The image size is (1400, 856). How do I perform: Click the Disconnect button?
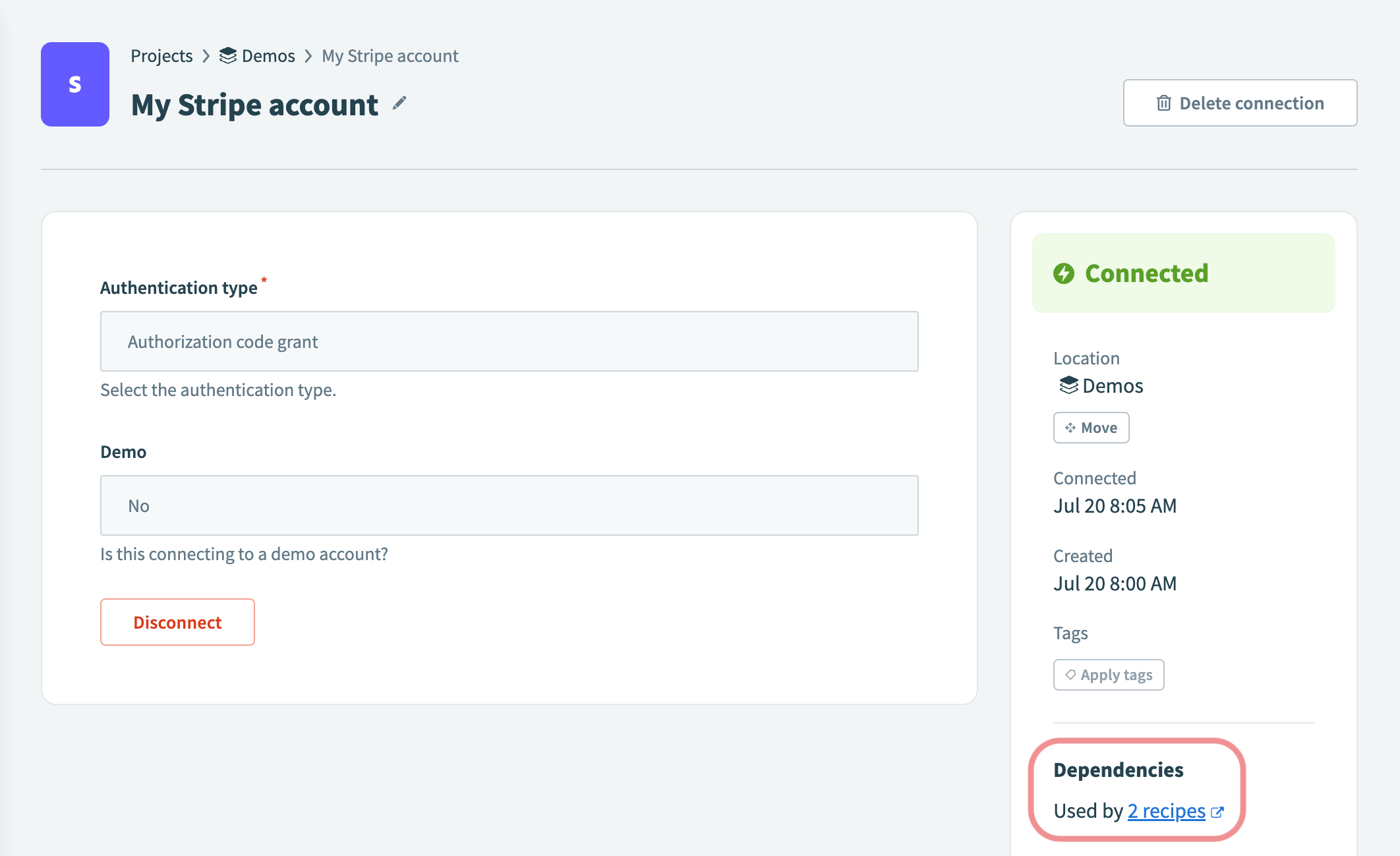click(177, 622)
